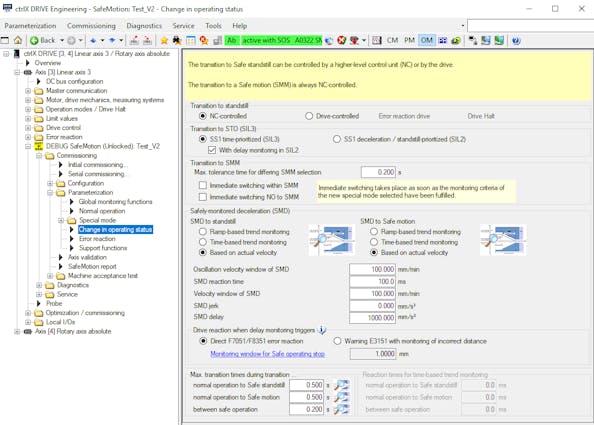Select 'Warning E3151 with monitoring of incorrect distance'

pyautogui.click(x=337, y=341)
